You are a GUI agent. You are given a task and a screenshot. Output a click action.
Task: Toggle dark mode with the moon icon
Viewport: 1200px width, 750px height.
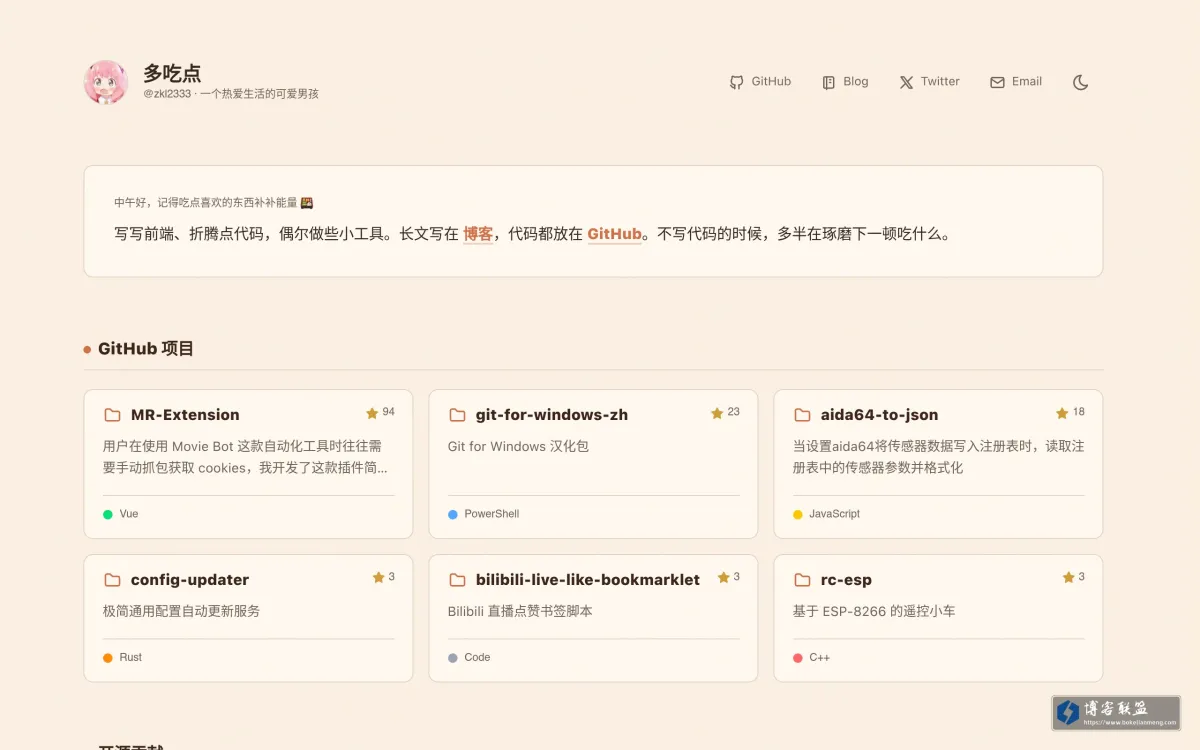[1080, 82]
